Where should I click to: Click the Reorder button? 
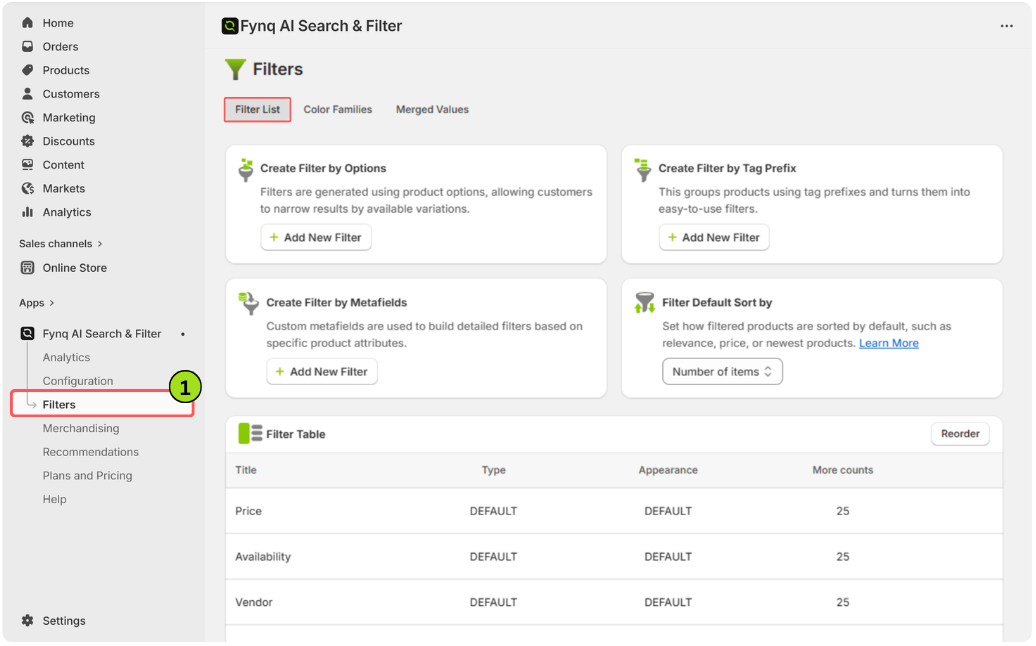(x=961, y=435)
